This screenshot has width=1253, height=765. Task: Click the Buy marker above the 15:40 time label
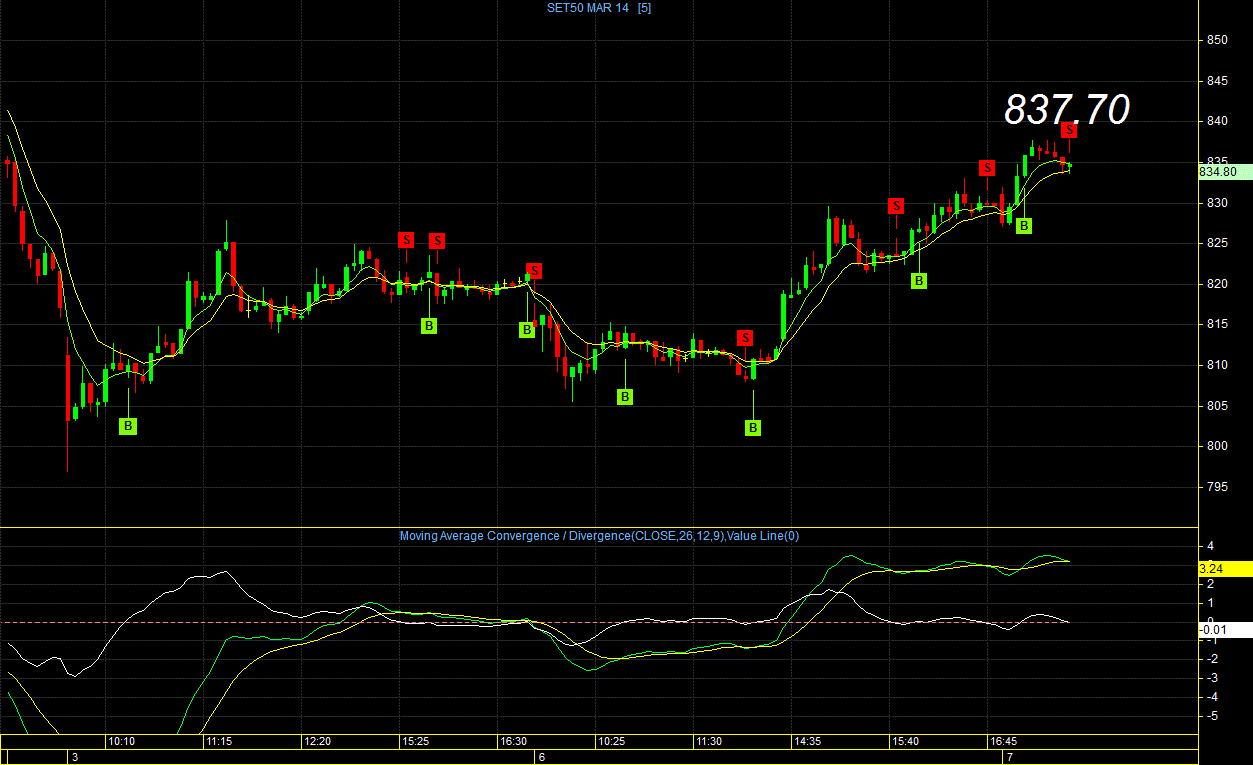919,281
